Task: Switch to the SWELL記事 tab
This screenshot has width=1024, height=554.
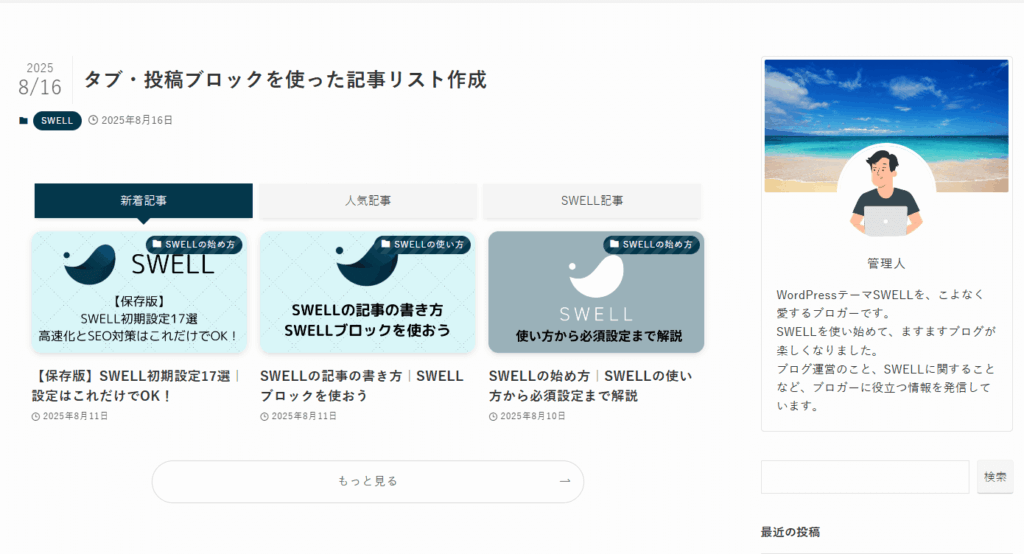Action: 592,201
